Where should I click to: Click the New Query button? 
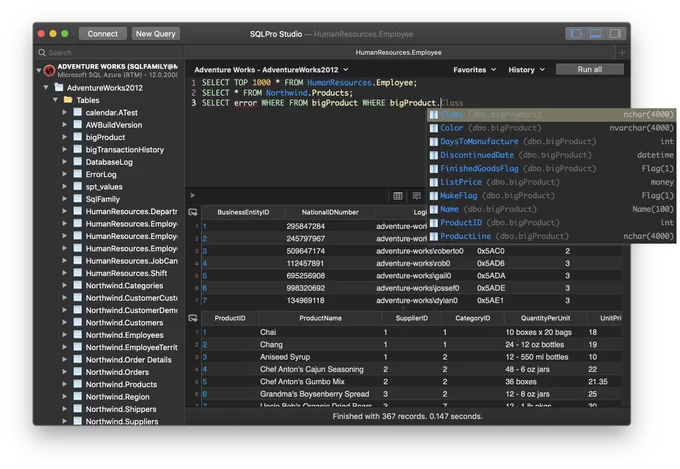click(156, 34)
